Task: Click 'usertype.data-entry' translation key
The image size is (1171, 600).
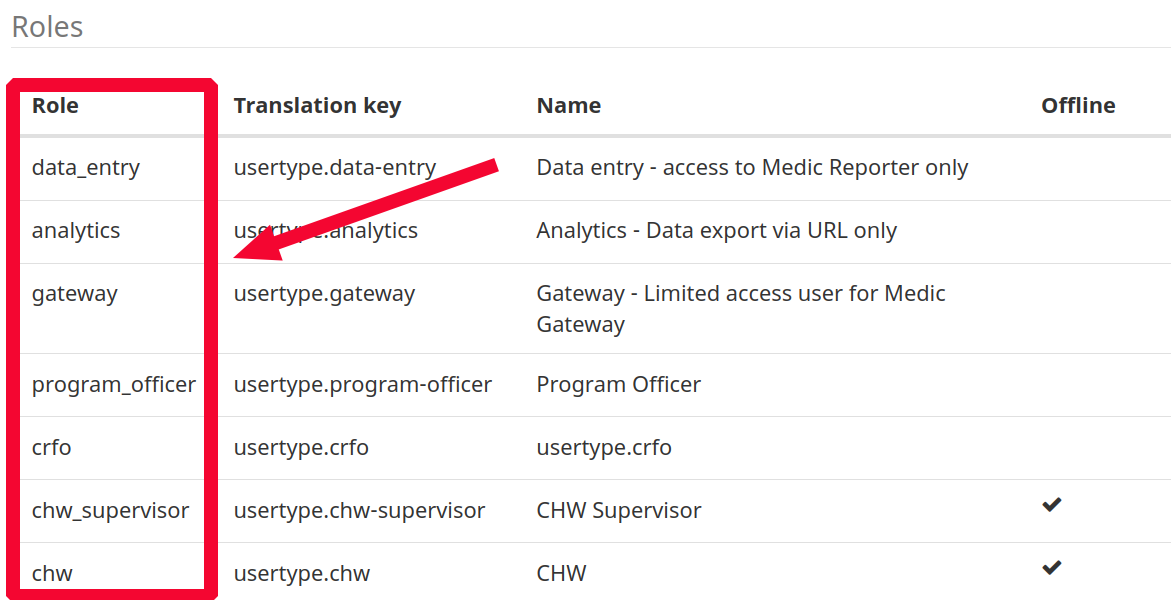Action: tap(335, 168)
